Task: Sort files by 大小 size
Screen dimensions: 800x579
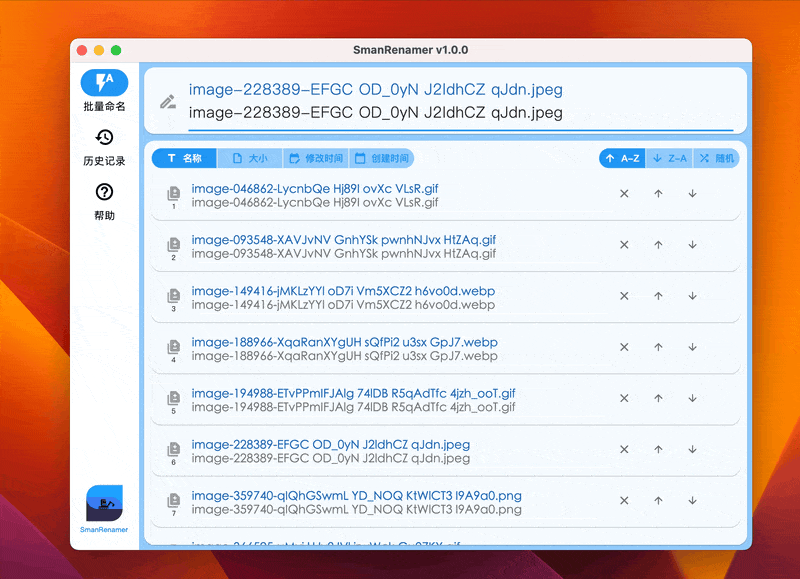Action: click(x=249, y=158)
